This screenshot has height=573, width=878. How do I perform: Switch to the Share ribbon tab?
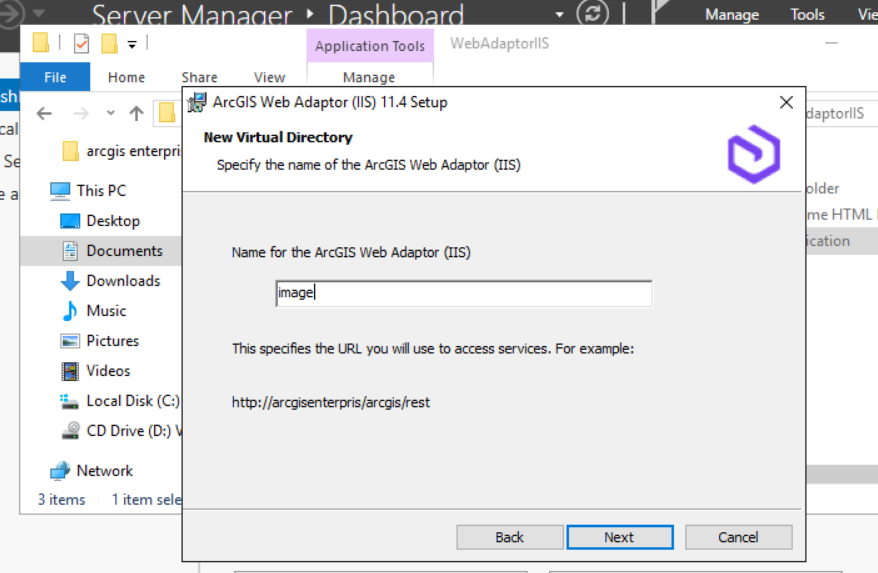(199, 77)
